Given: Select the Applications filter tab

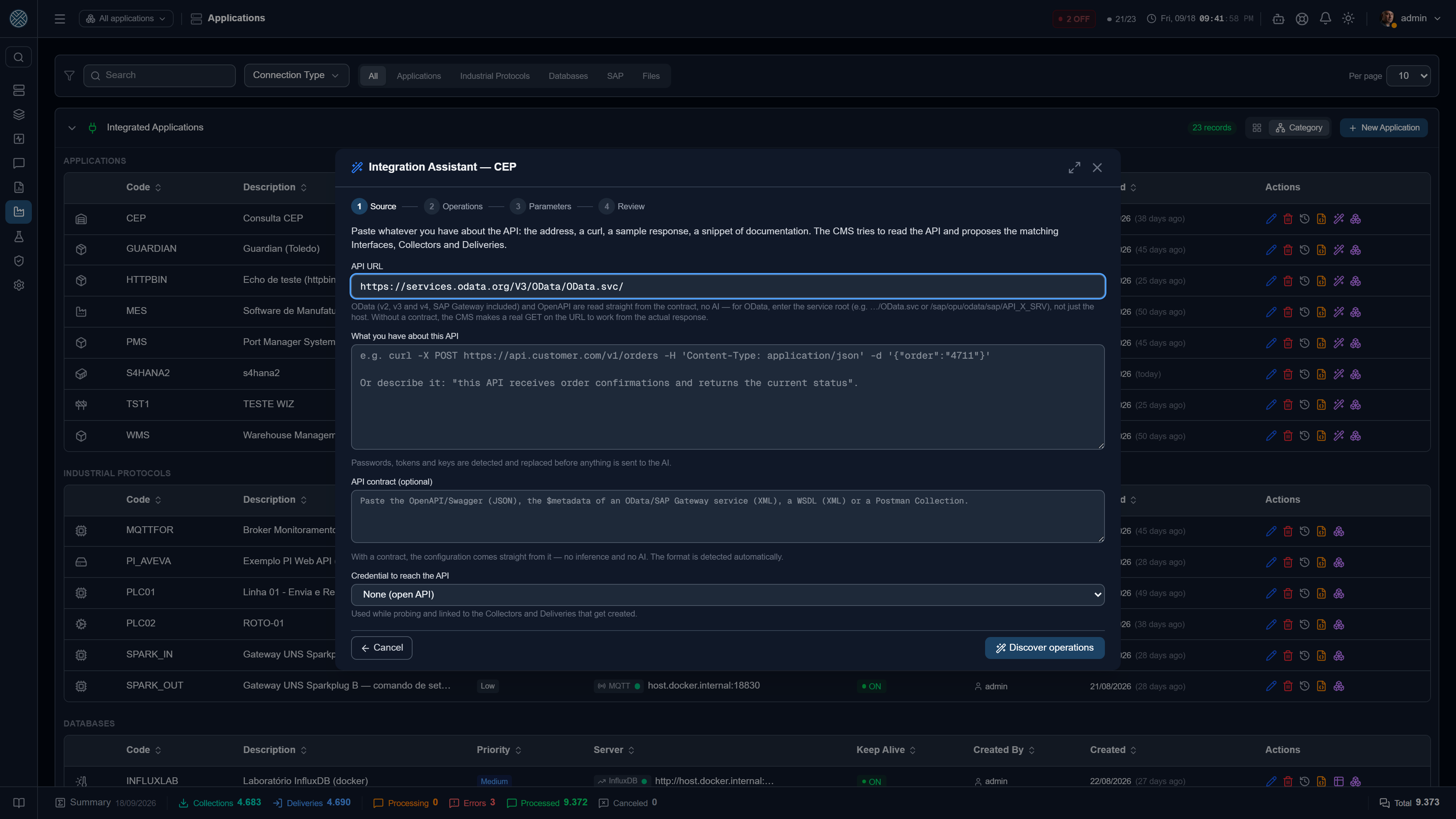Looking at the screenshot, I should pyautogui.click(x=418, y=76).
